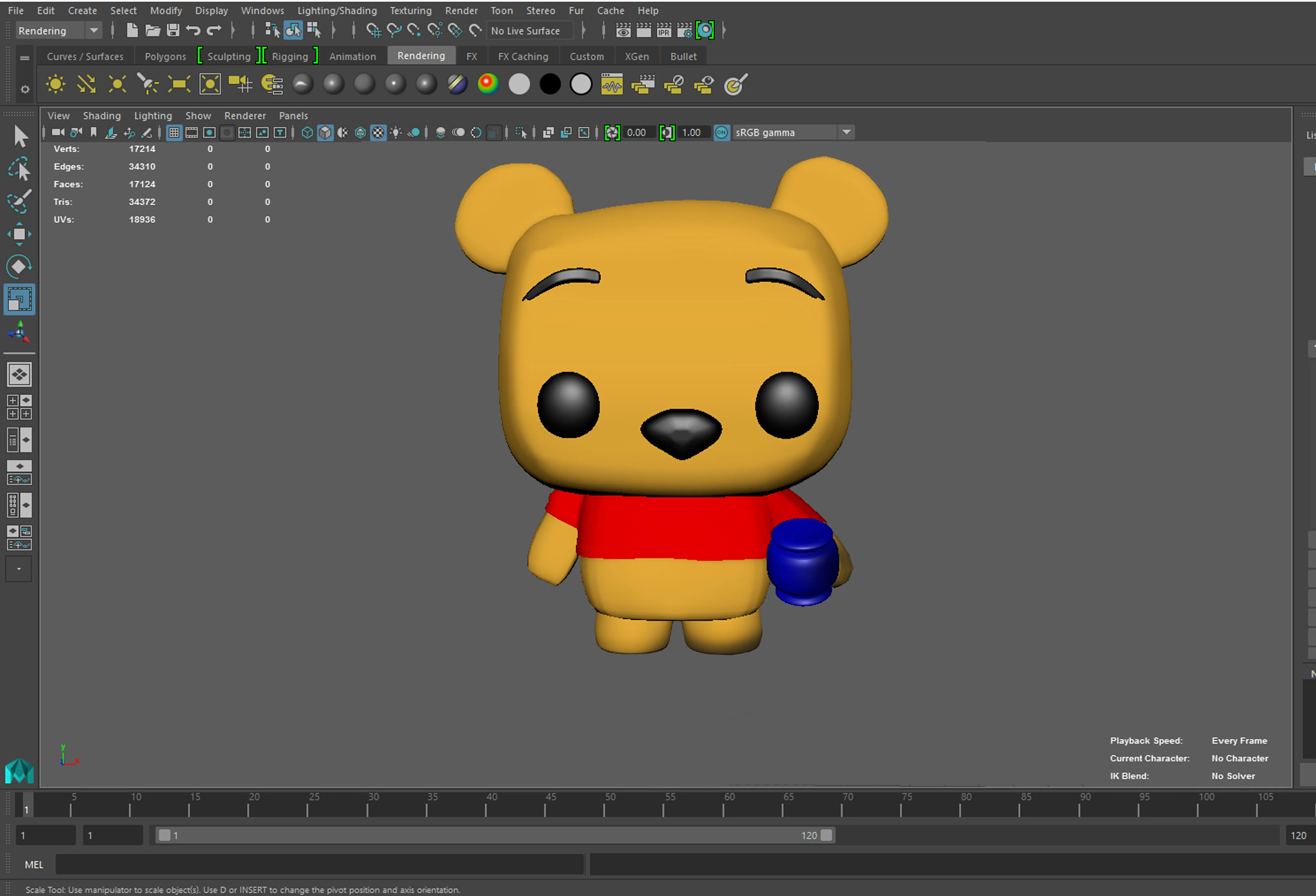Screen dimensions: 1316x896
Task: Open the No Live Surface field
Action: click(x=529, y=30)
